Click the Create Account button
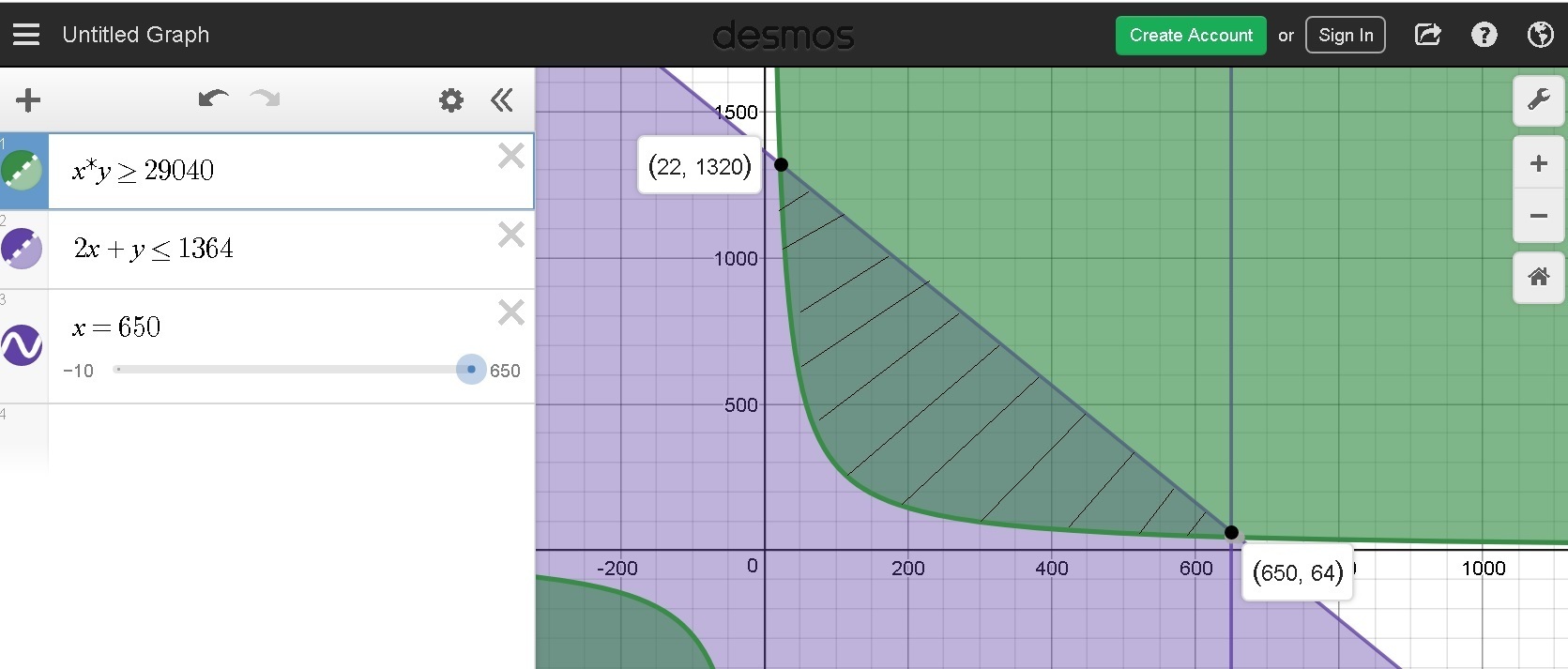Image resolution: width=1568 pixels, height=669 pixels. (1191, 36)
